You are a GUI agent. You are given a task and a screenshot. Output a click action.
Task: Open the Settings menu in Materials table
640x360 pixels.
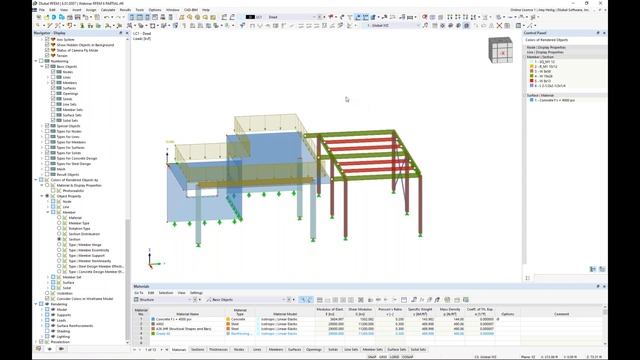196,293
